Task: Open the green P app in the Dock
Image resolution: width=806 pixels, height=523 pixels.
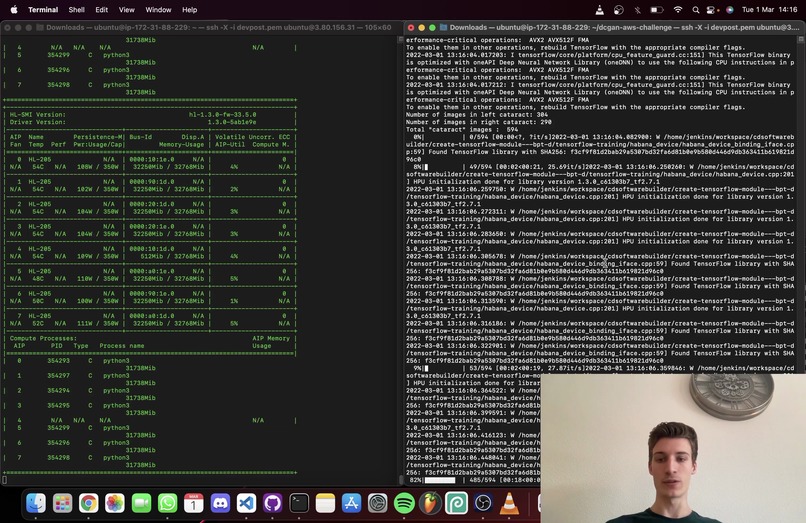Action: pyautogui.click(x=456, y=503)
